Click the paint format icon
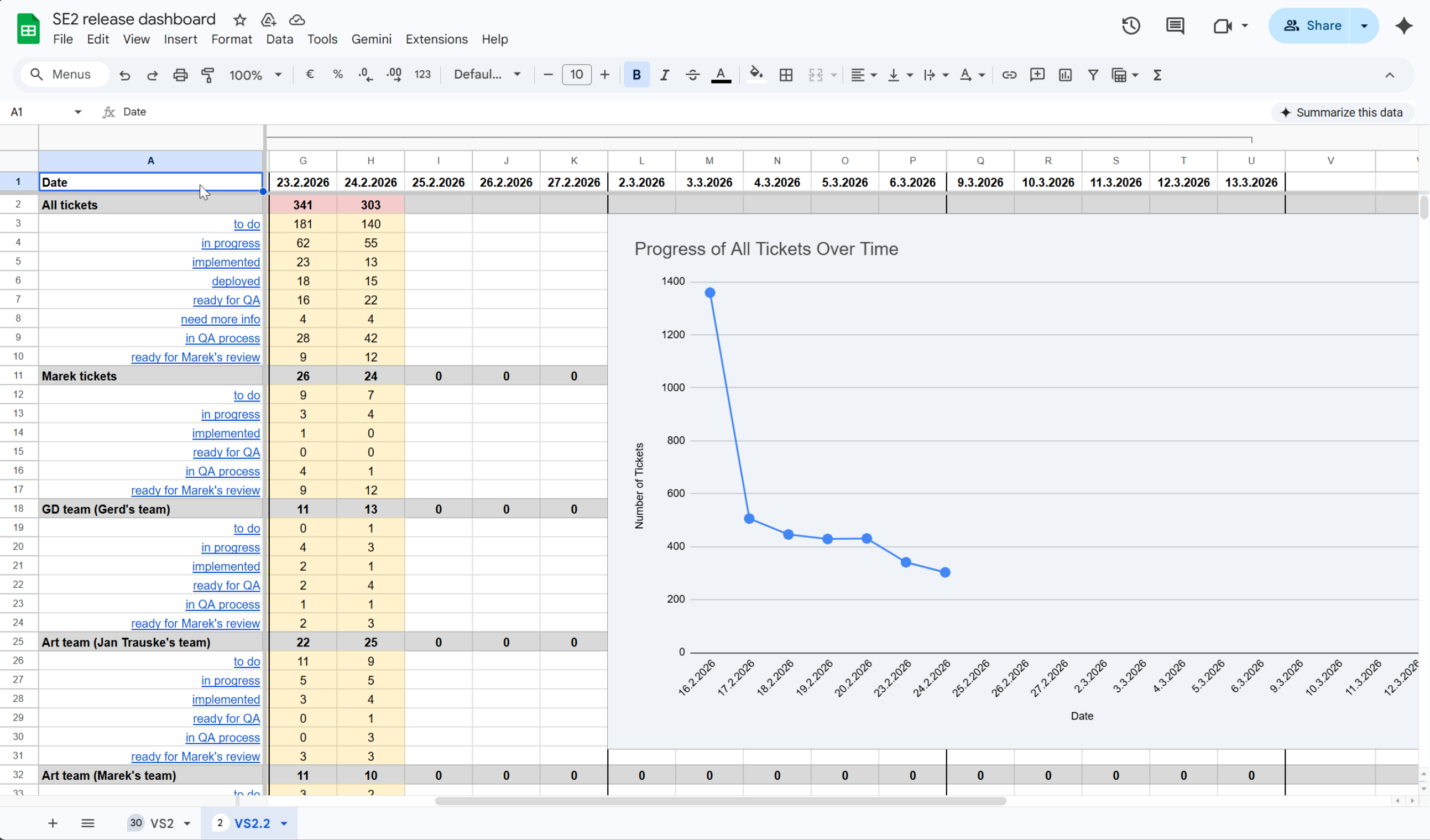Viewport: 1430px width, 840px height. click(208, 75)
